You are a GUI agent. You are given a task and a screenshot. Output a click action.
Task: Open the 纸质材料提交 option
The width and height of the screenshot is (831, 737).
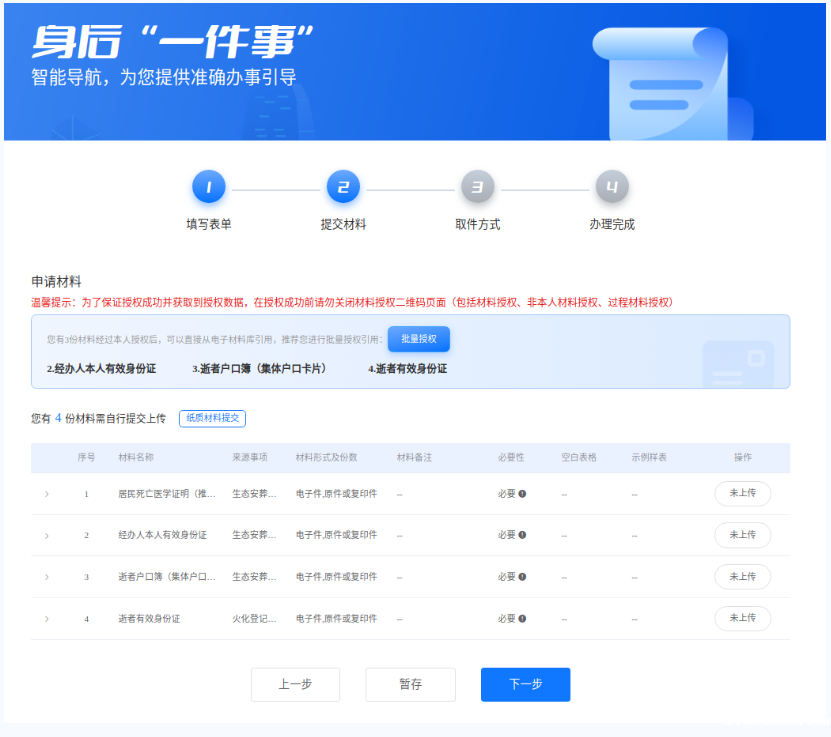point(212,419)
